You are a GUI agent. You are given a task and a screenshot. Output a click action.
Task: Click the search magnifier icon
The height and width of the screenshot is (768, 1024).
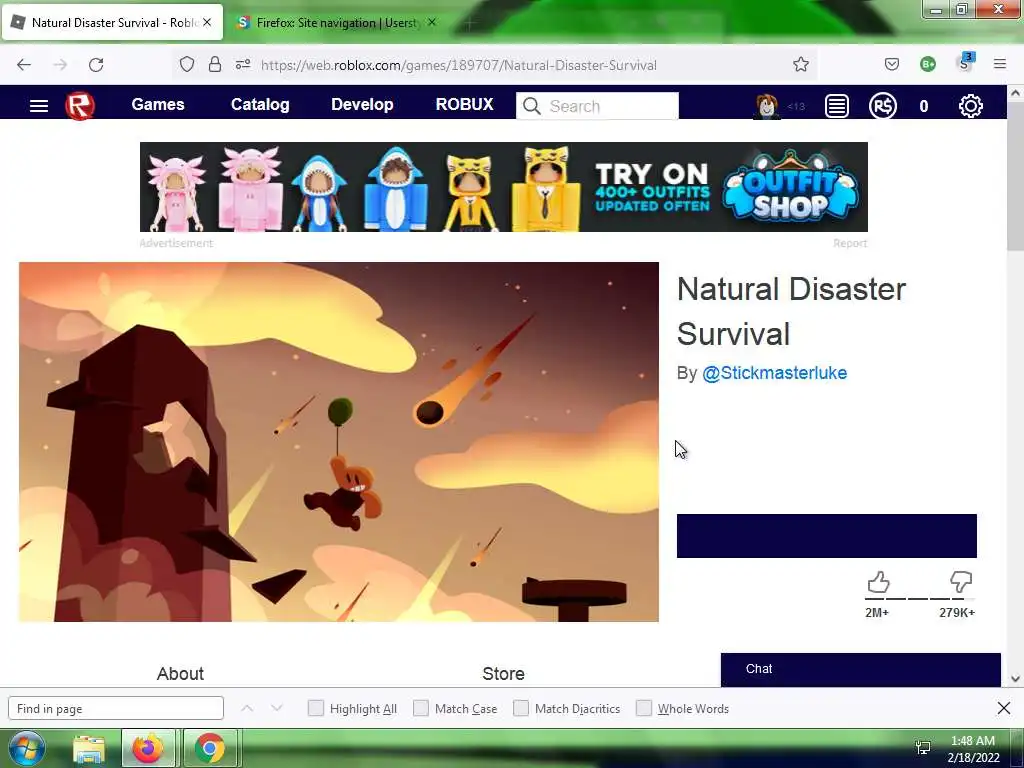point(532,106)
